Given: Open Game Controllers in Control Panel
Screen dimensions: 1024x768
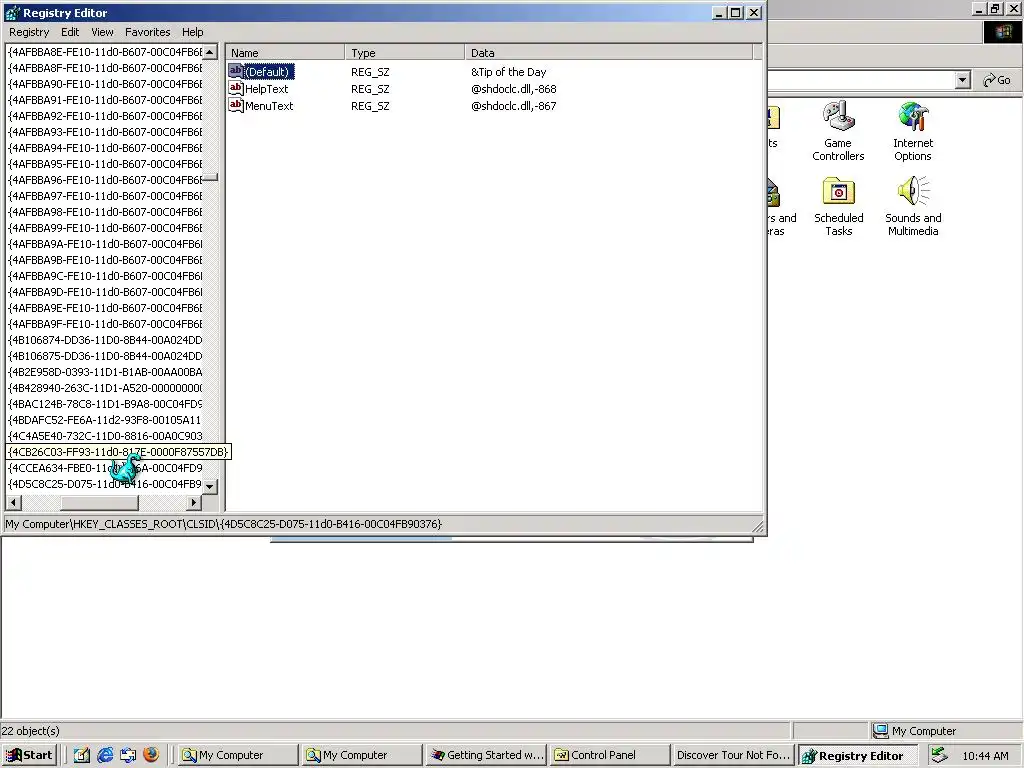Looking at the screenshot, I should click(838, 131).
